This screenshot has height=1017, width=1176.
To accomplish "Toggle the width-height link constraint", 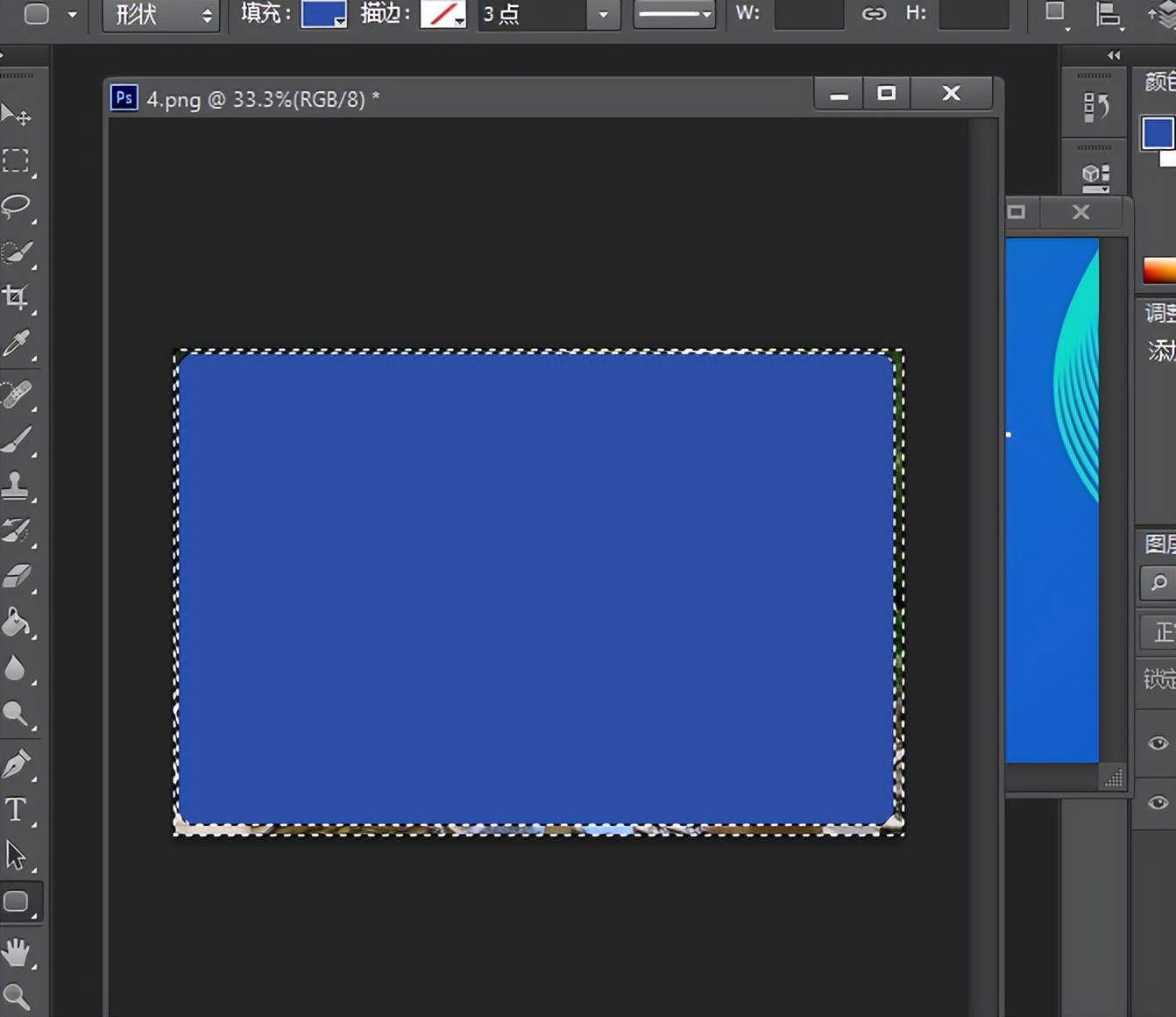I will click(x=874, y=13).
